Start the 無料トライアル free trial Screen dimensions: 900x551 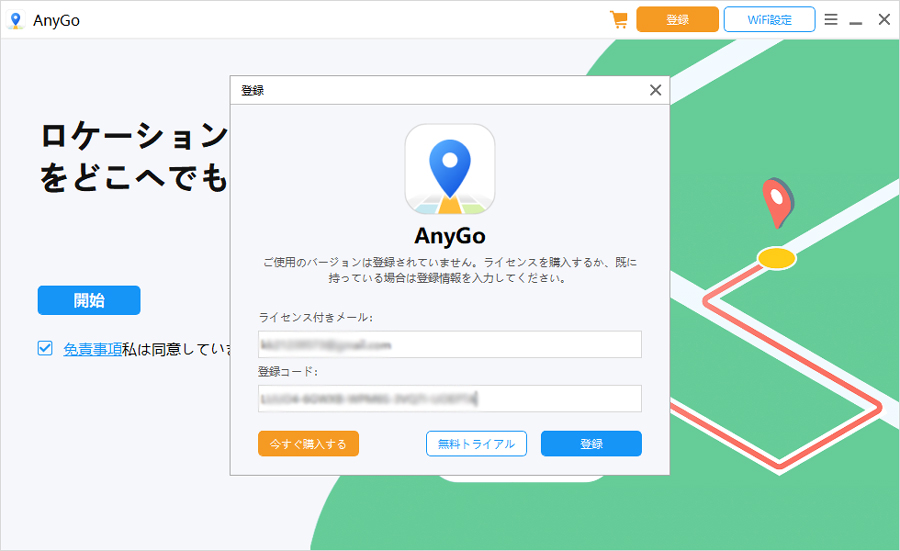coord(476,444)
